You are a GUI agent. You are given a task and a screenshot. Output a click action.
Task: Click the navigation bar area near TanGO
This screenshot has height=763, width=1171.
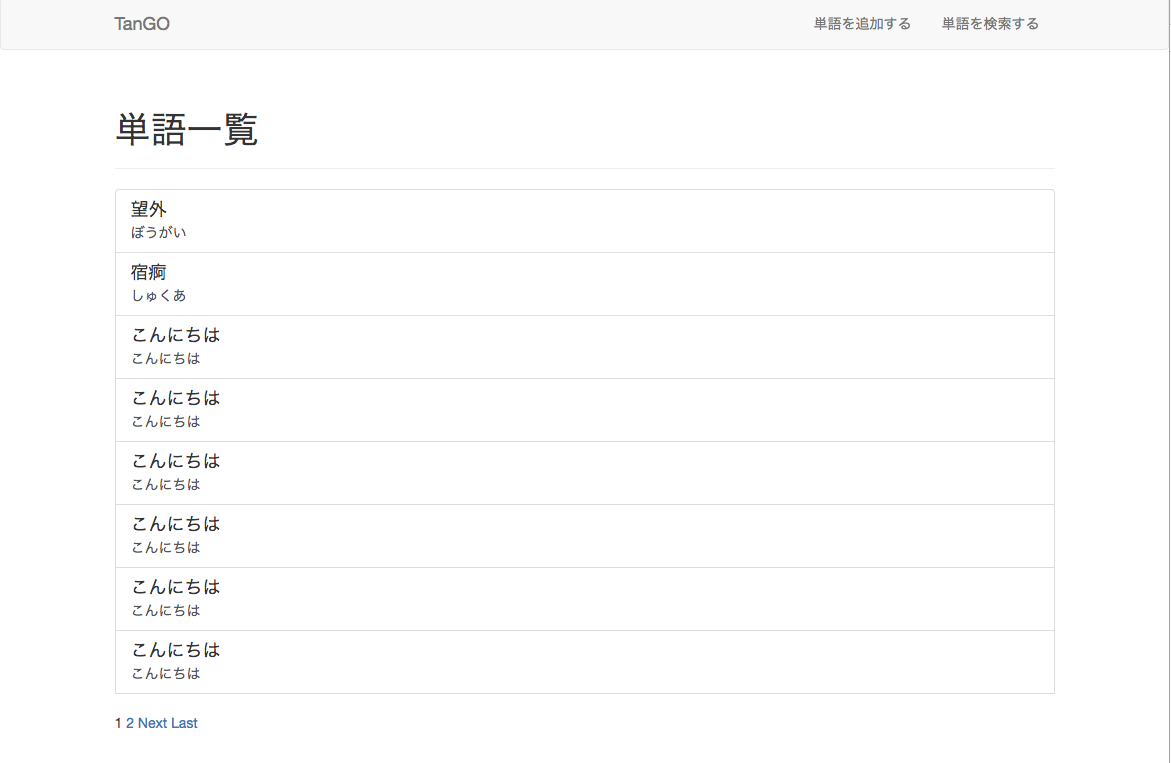(500, 24)
